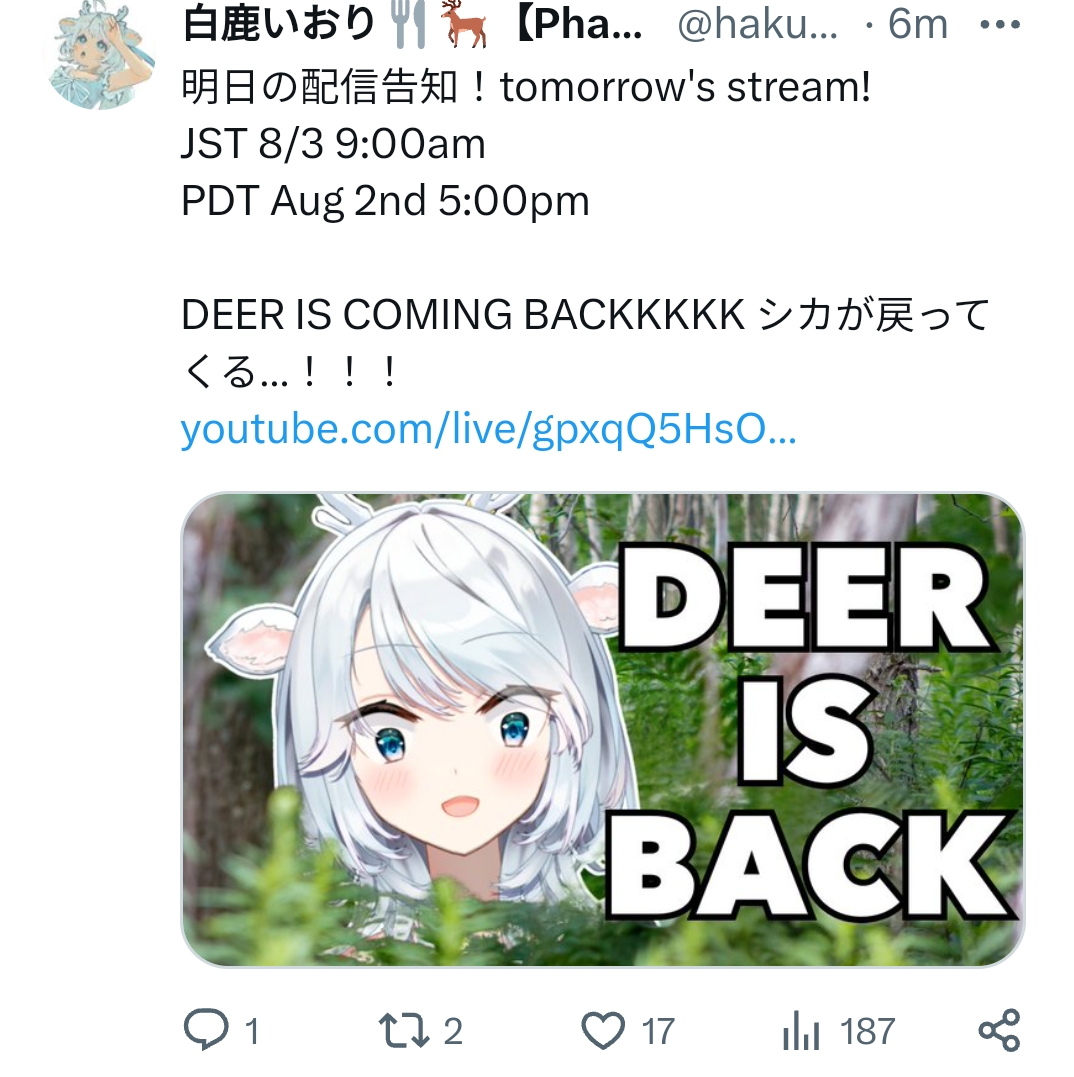Tap the retweet count number 2
The image size is (1074, 1077).
[453, 1031]
